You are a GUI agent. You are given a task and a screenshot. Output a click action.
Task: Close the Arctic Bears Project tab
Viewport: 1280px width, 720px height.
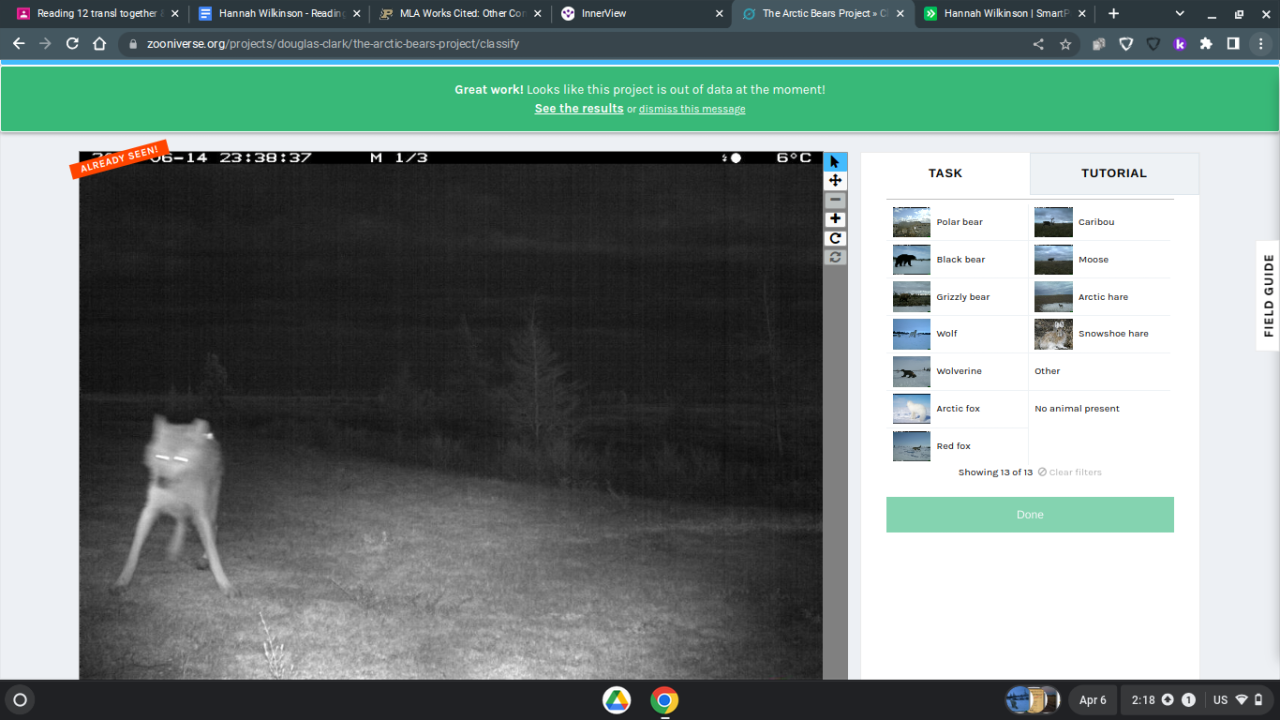pos(900,14)
